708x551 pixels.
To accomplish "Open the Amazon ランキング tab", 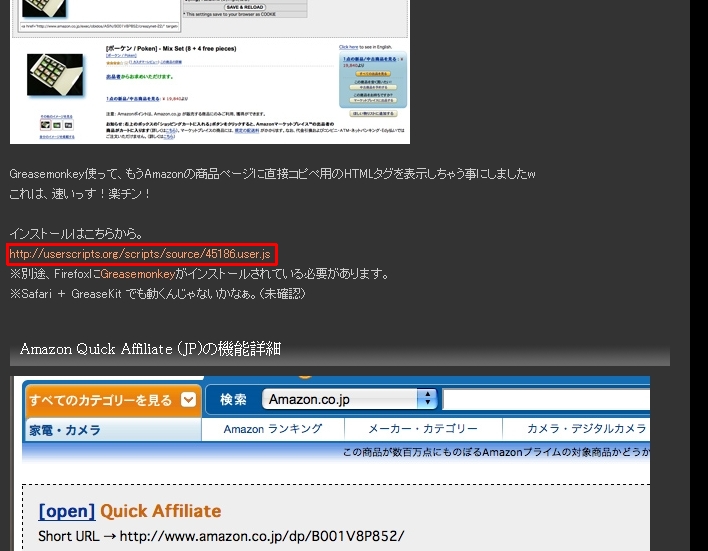I will pos(273,429).
